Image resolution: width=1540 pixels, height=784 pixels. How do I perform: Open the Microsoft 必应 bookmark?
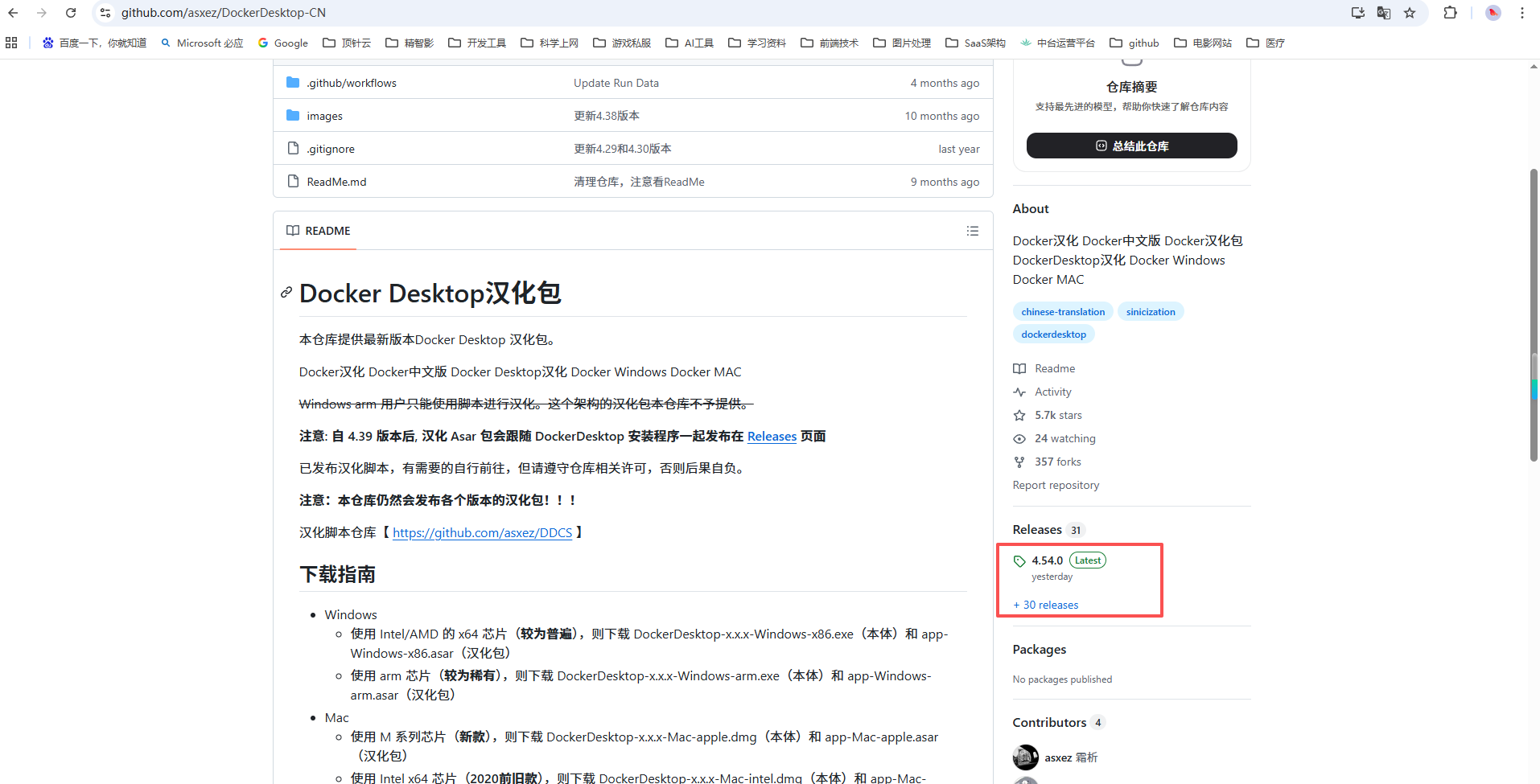pyautogui.click(x=202, y=43)
